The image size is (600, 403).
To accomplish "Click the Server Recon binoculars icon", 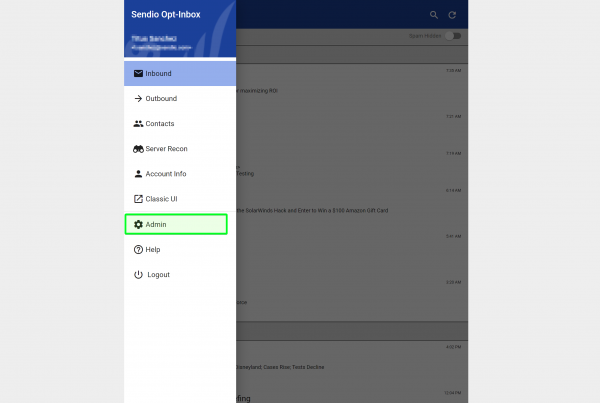I will (138, 149).
